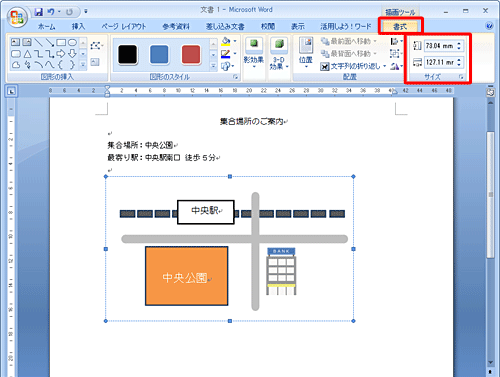Viewport: 500px width, 377px height.
Task: Select the right brace shape
Action: (x=72, y=65)
